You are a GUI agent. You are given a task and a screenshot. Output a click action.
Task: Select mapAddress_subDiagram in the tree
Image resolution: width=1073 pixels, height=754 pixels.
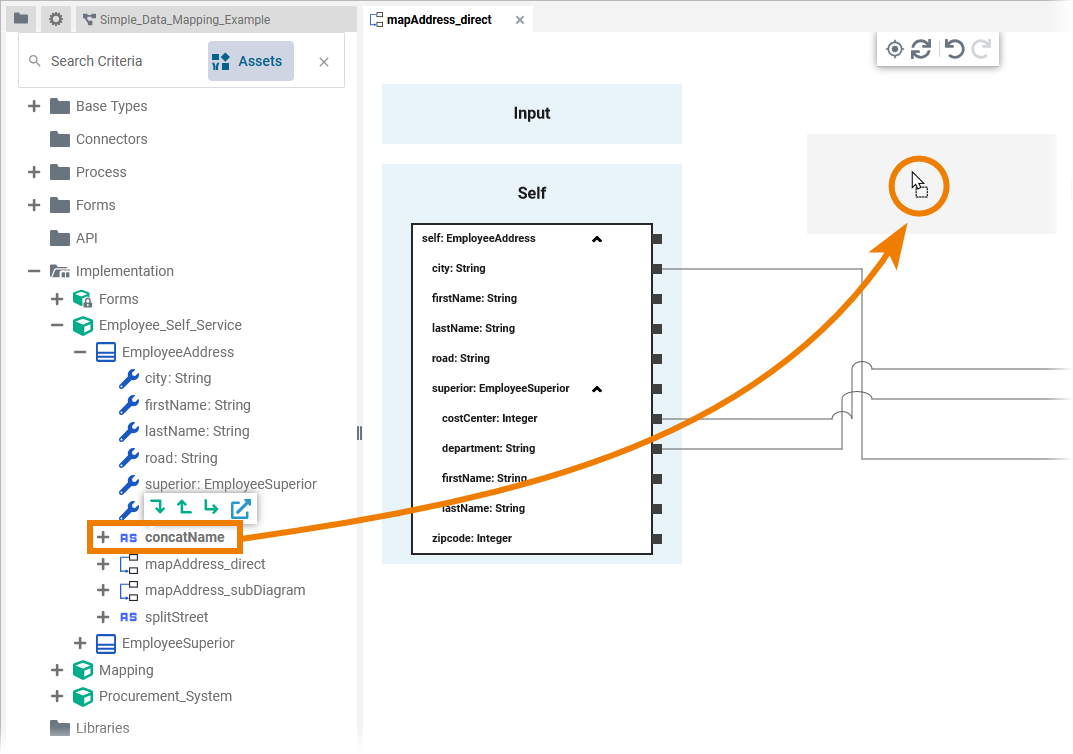click(x=224, y=591)
